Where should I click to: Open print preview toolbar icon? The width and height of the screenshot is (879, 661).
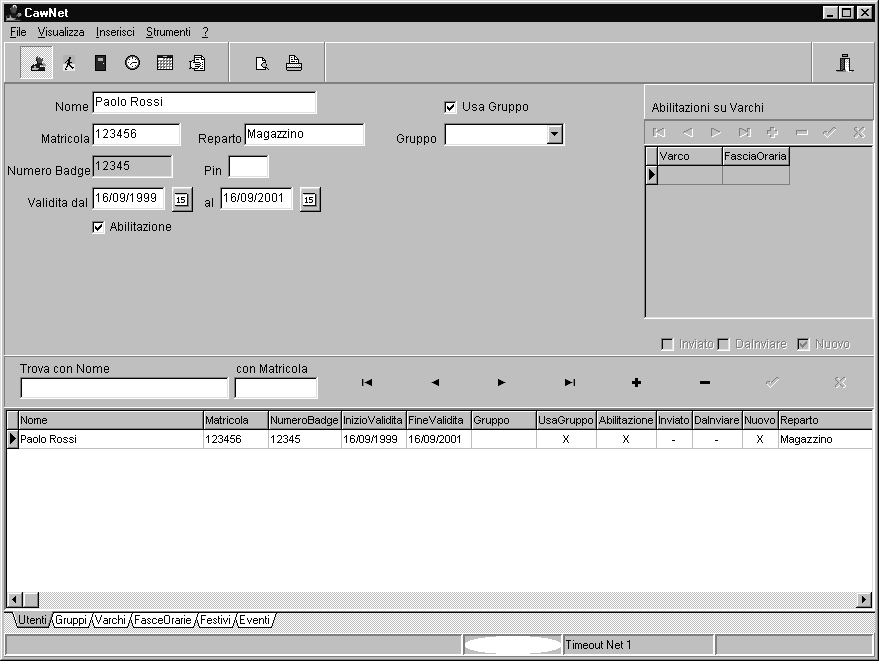click(x=262, y=63)
